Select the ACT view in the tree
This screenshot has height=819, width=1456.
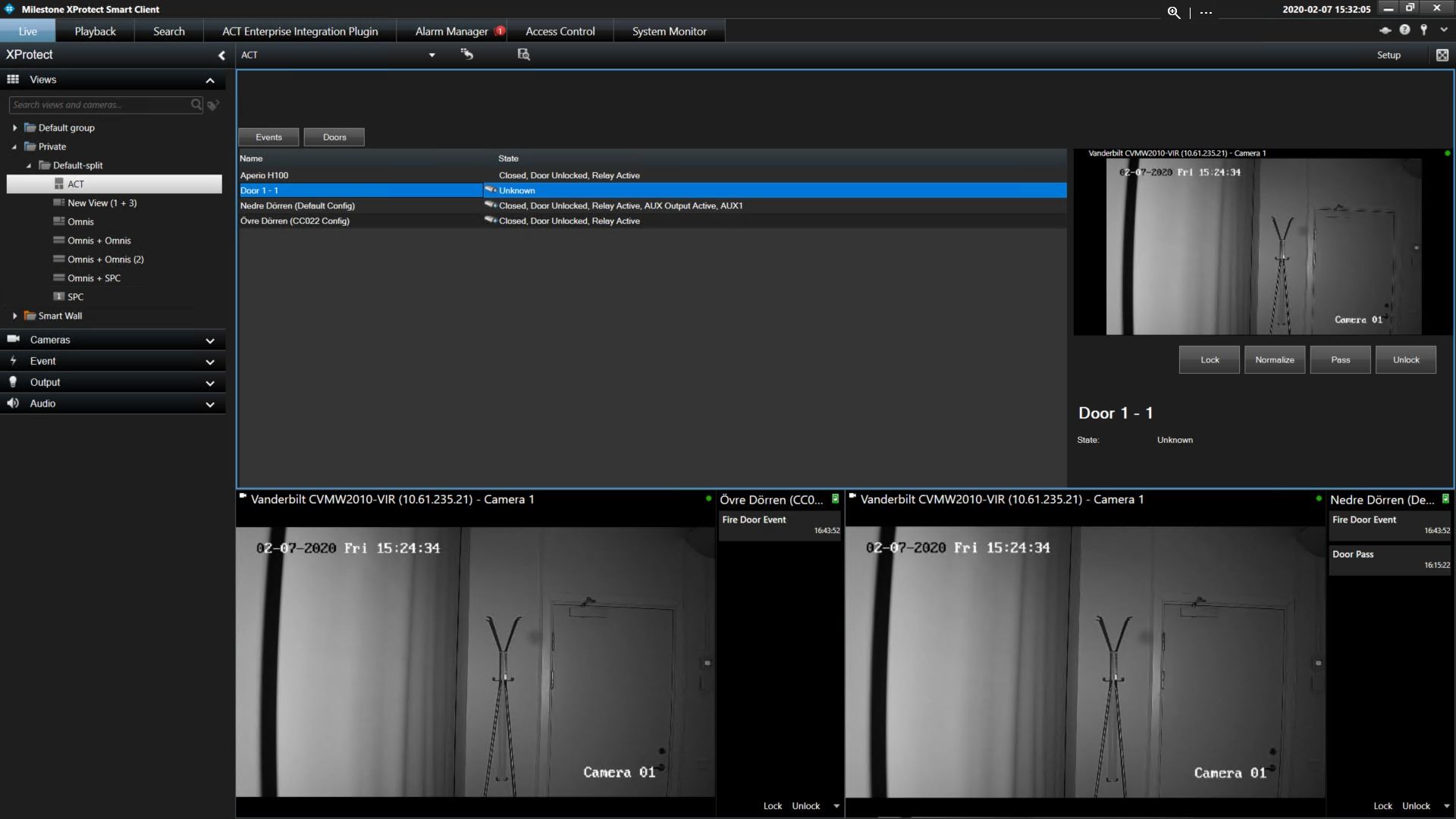pos(115,184)
